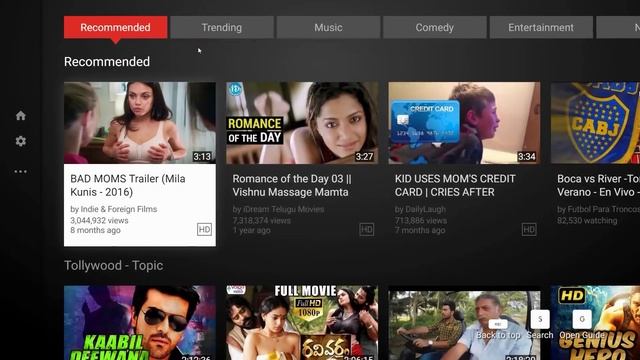
Task: Click the key icon above Back to top
Action: [x=498, y=324]
